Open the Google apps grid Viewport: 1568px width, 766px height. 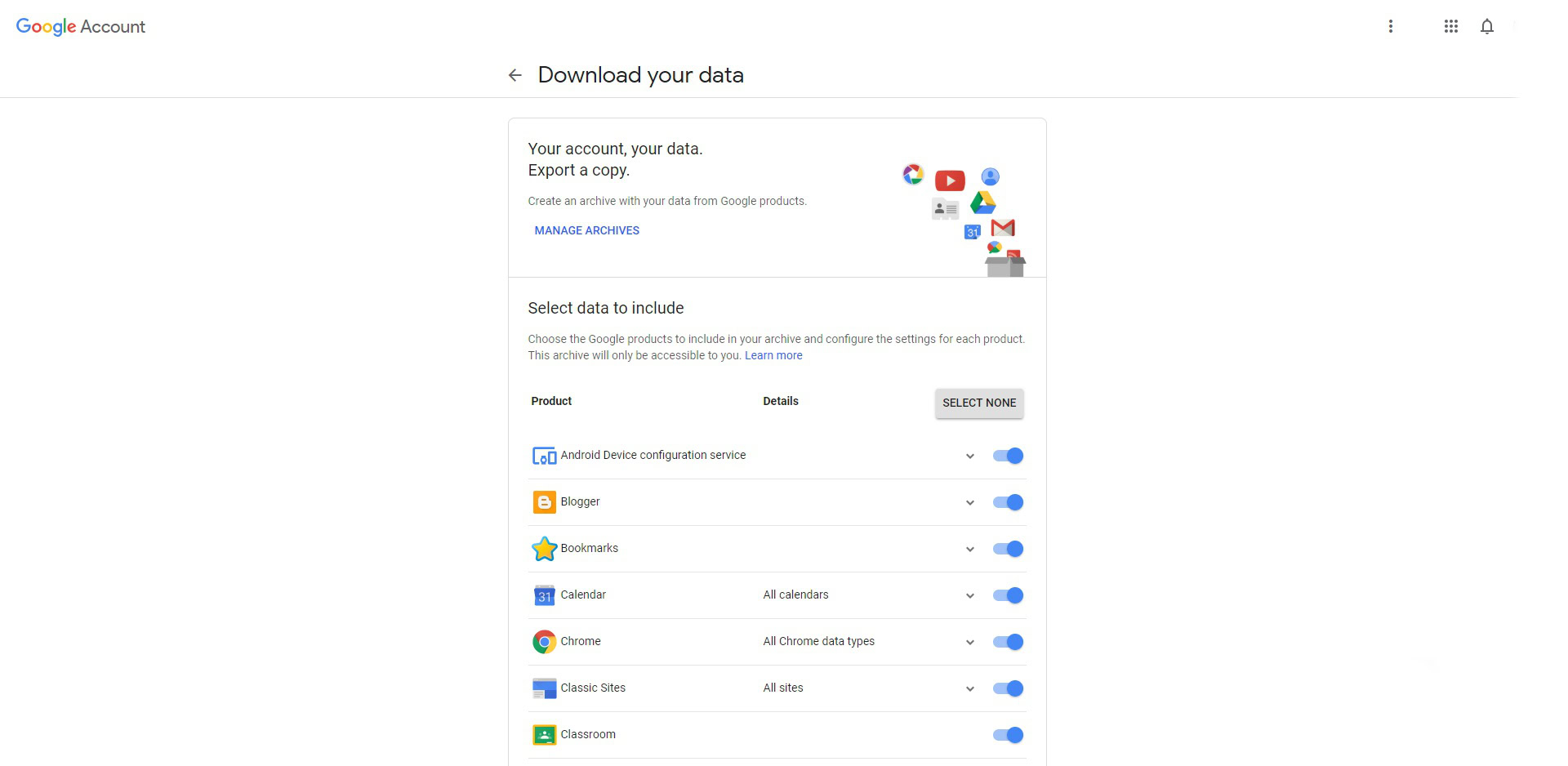click(1450, 26)
